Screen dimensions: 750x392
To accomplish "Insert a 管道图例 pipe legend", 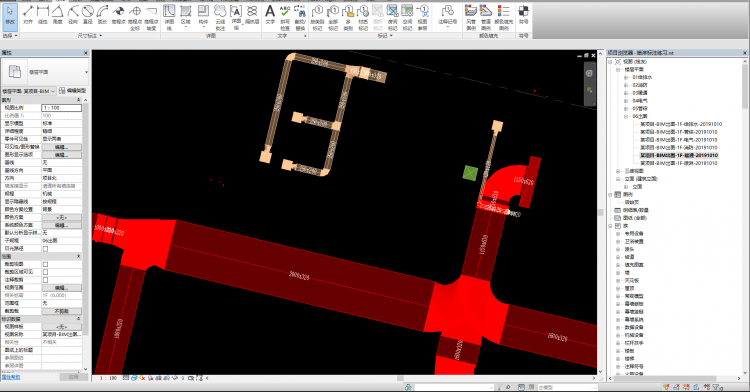I will coord(486,18).
